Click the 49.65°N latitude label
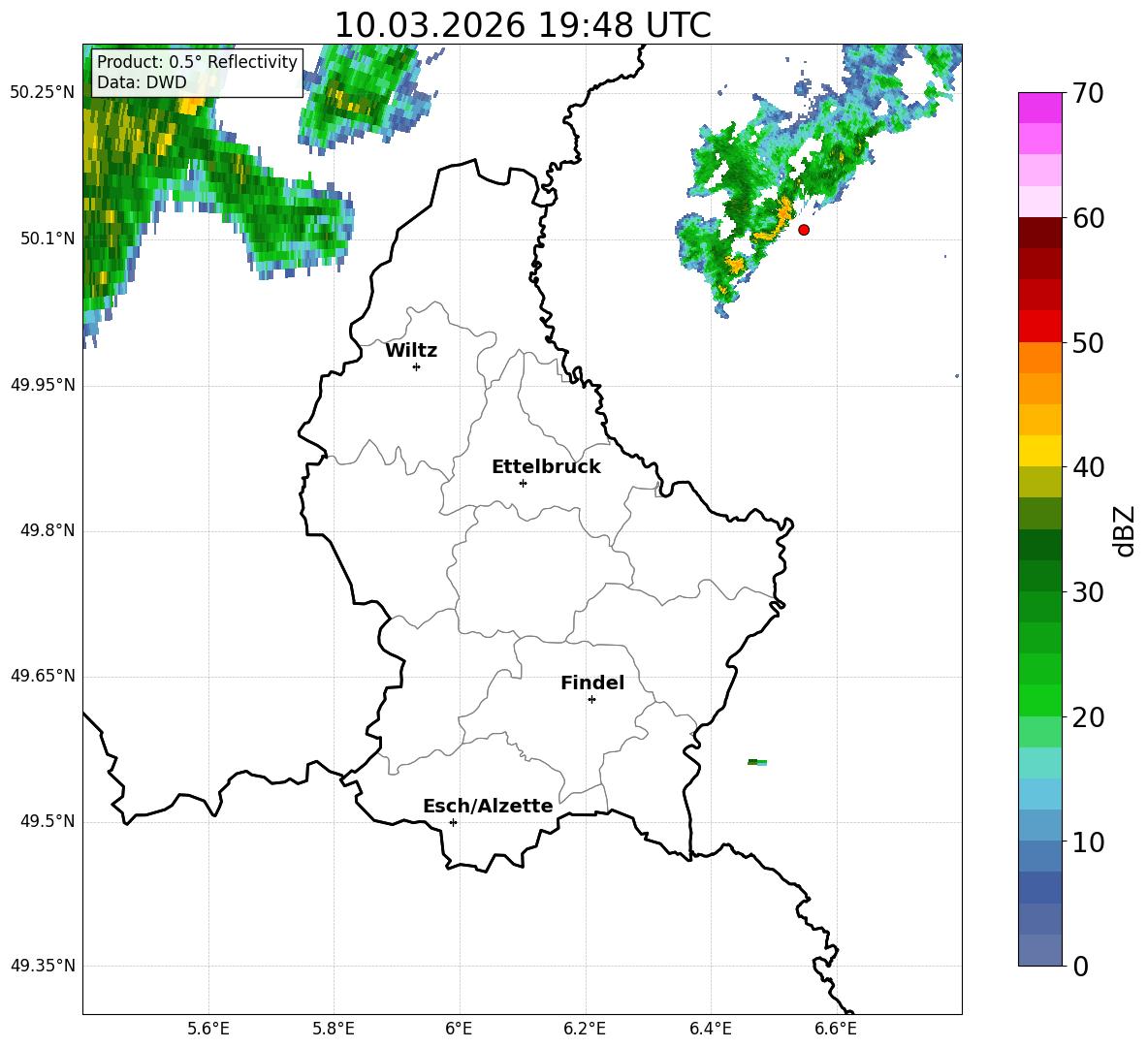This screenshot has height=1048, width=1148. (x=43, y=676)
